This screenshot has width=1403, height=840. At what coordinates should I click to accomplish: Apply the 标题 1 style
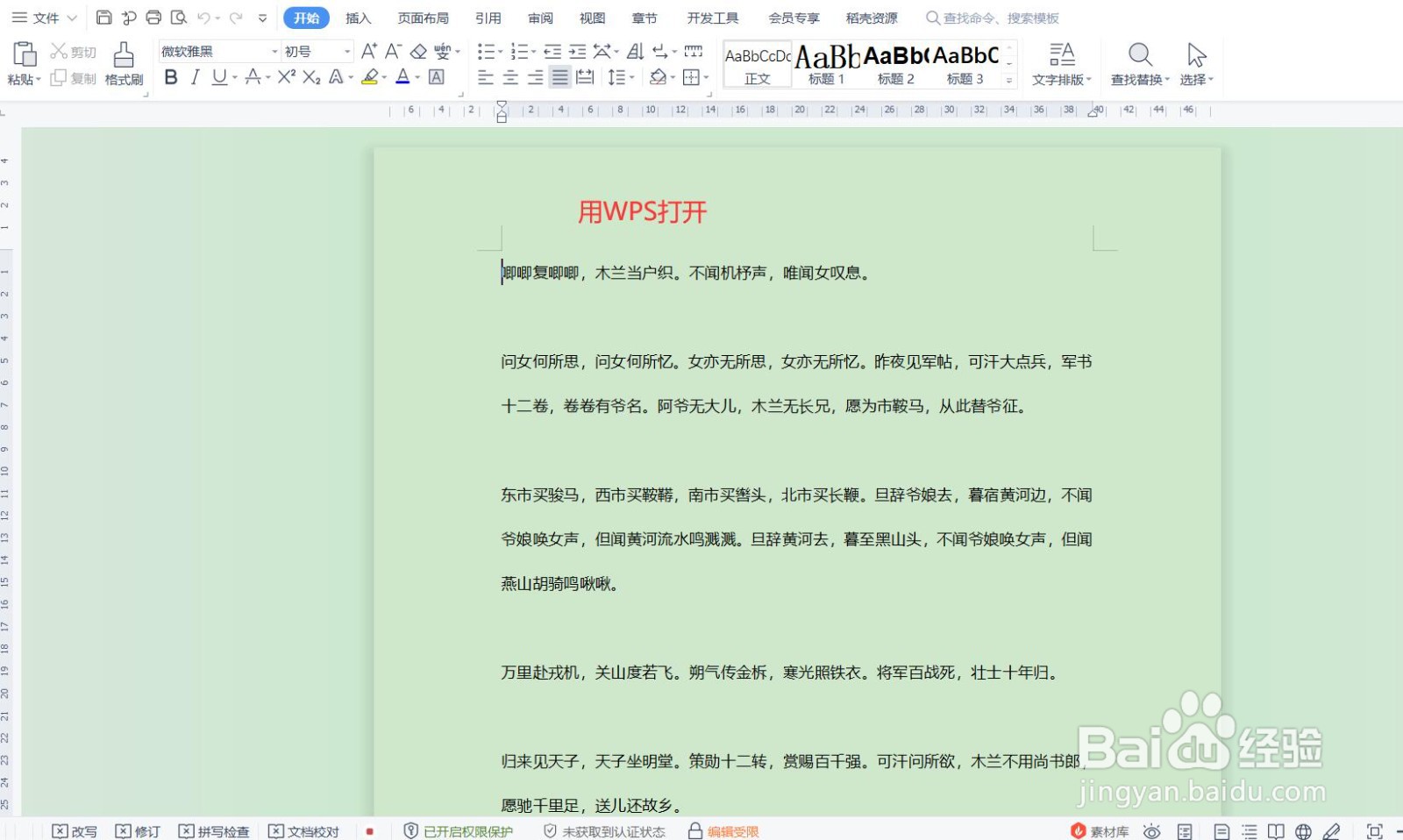[x=826, y=65]
